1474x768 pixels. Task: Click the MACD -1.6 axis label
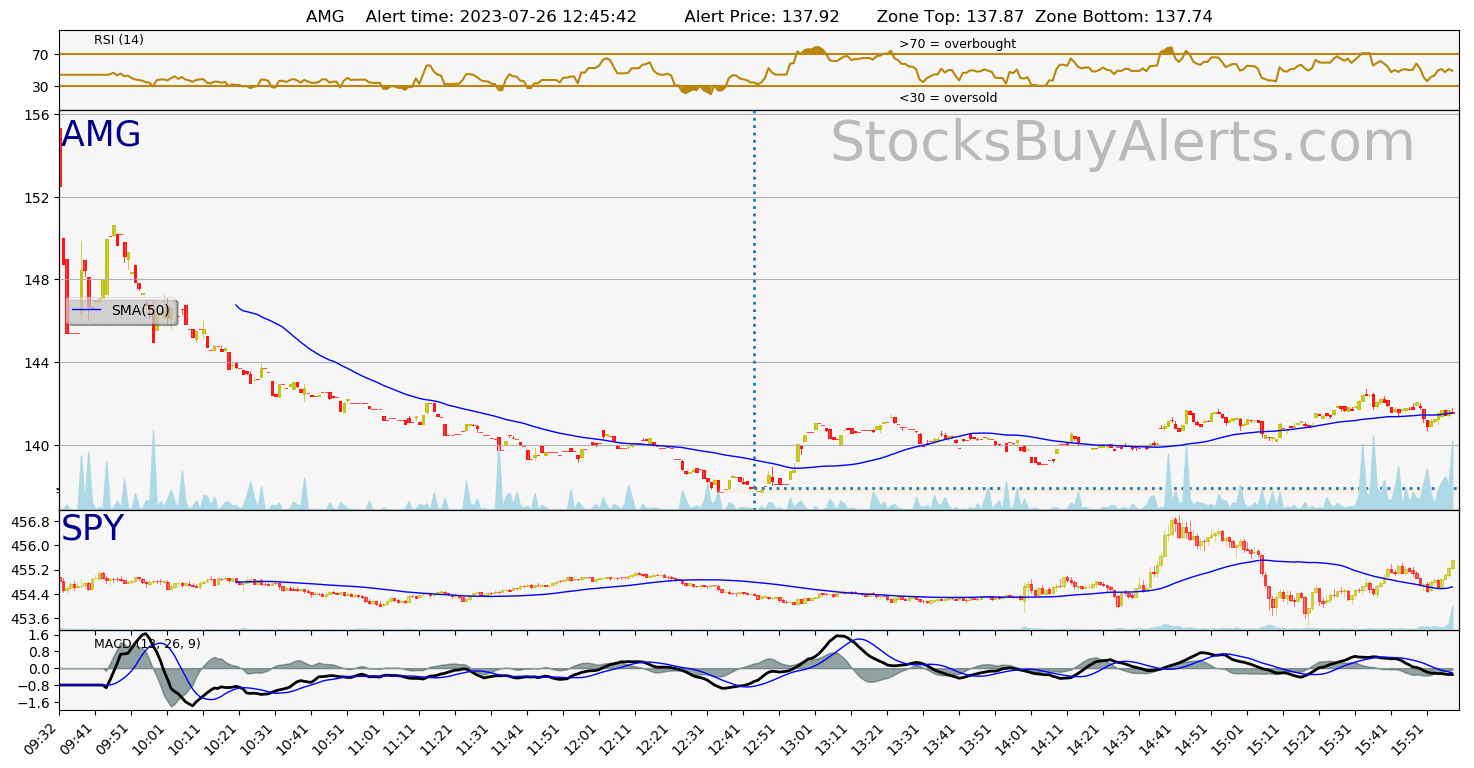(x=35, y=703)
